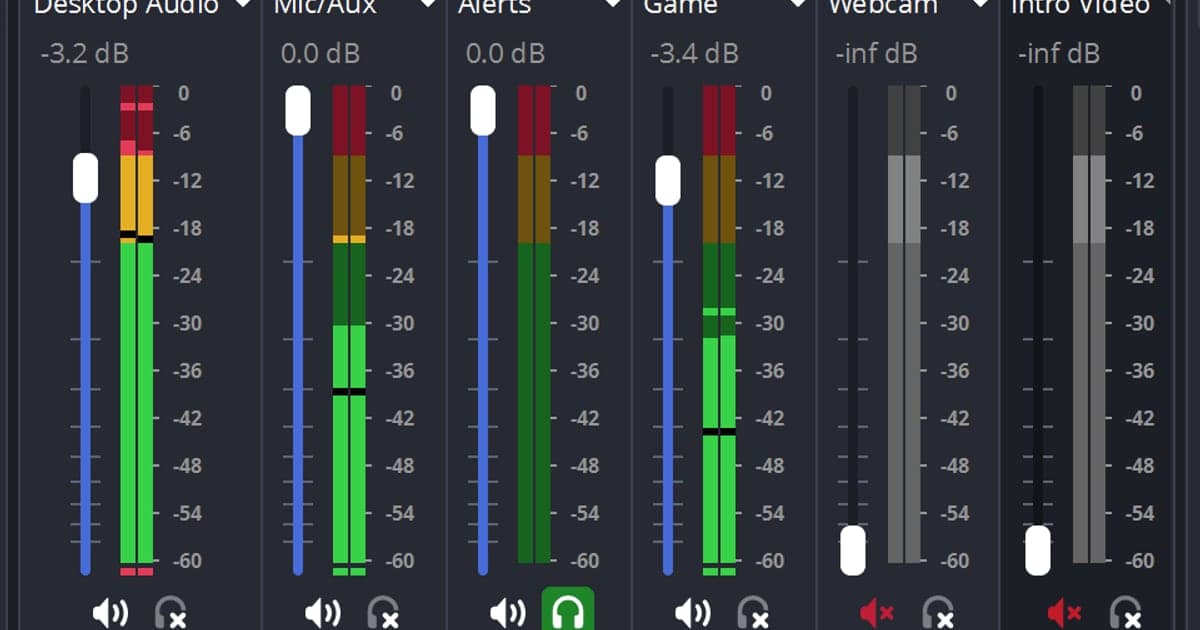
Task: Mute the Game speaker icon
Action: click(x=692, y=613)
